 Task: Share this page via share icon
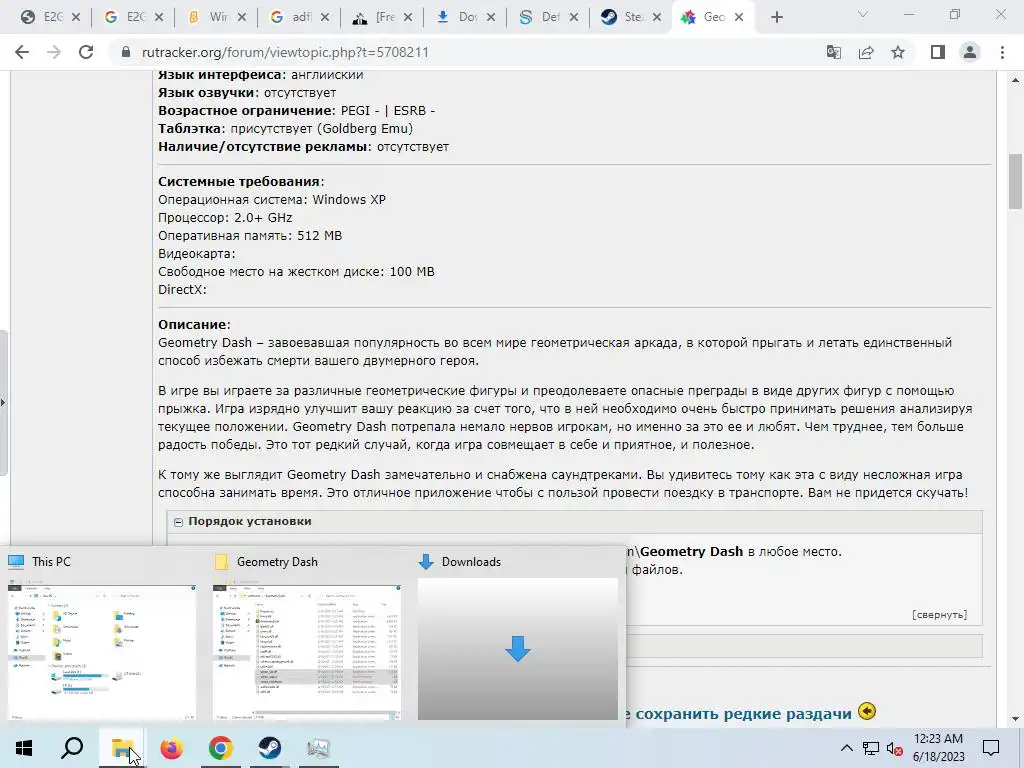point(866,52)
